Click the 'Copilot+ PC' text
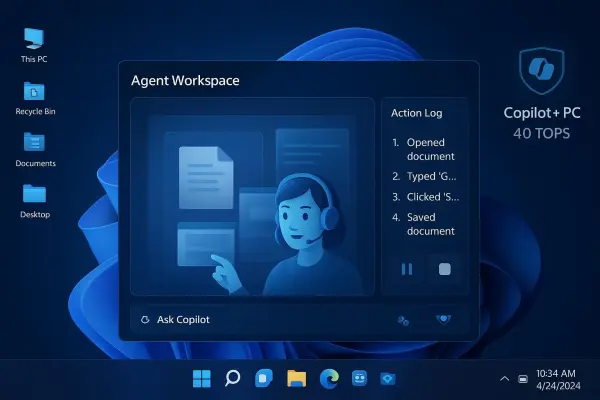 click(542, 113)
